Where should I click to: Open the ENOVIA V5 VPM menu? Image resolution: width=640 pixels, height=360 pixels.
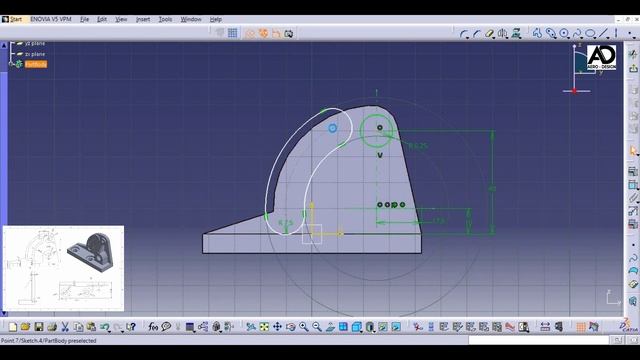click(x=51, y=19)
